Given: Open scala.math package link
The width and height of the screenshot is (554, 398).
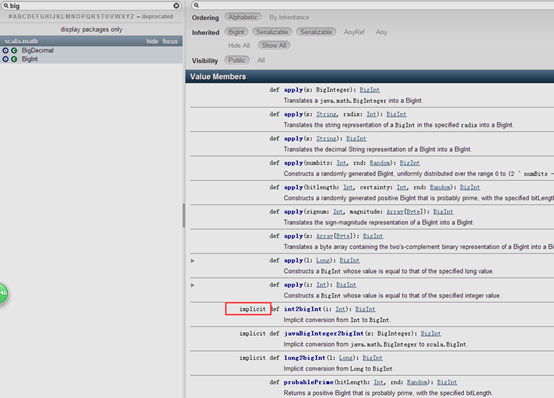Looking at the screenshot, I should 21,41.
